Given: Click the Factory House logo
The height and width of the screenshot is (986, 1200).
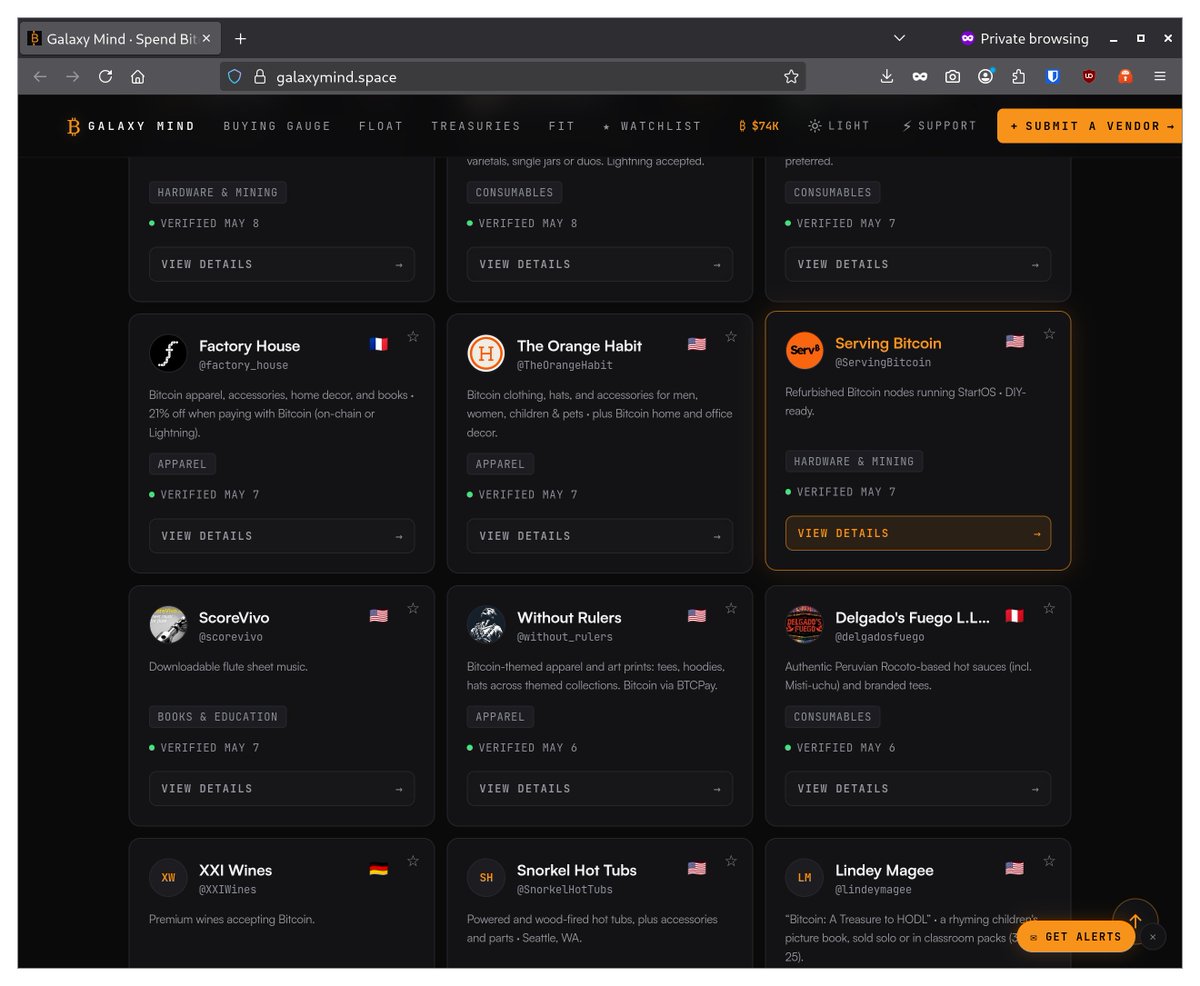Looking at the screenshot, I should (x=168, y=353).
